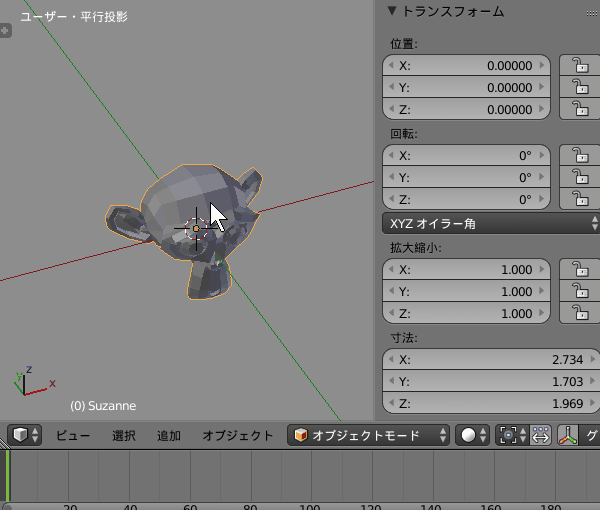600x510 pixels.
Task: Click the orange cube icon in mode selector
Action: click(x=301, y=435)
